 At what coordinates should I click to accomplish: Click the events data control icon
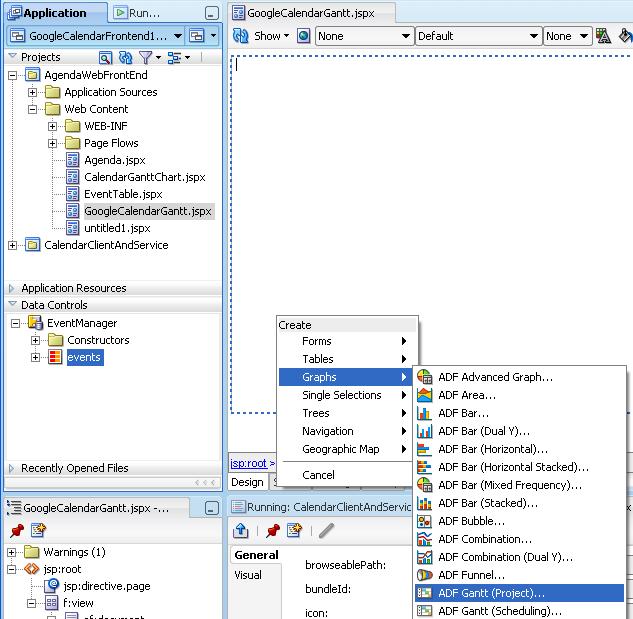[56, 358]
